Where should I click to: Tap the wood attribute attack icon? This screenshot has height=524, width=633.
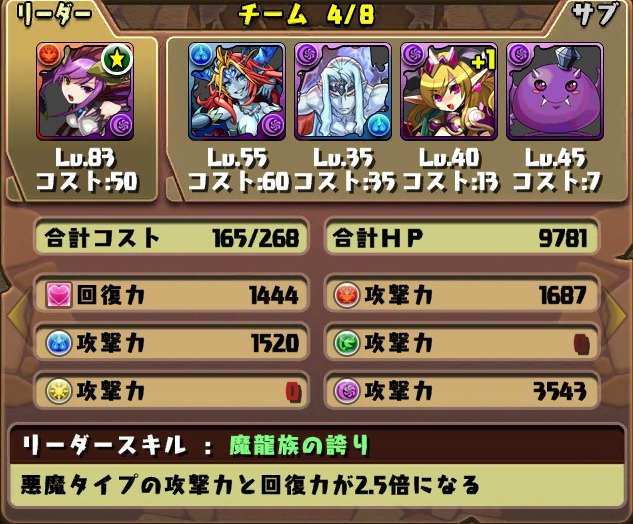tap(347, 343)
